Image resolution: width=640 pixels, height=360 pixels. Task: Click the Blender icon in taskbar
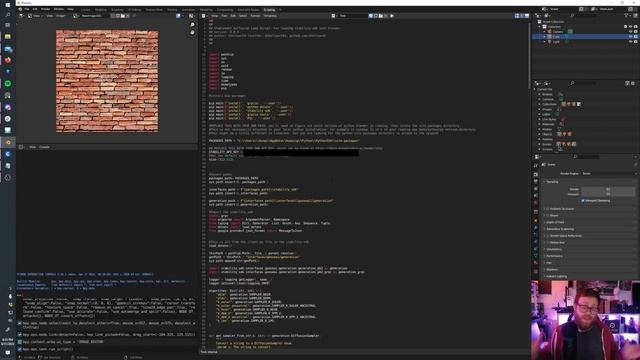click(x=8, y=142)
